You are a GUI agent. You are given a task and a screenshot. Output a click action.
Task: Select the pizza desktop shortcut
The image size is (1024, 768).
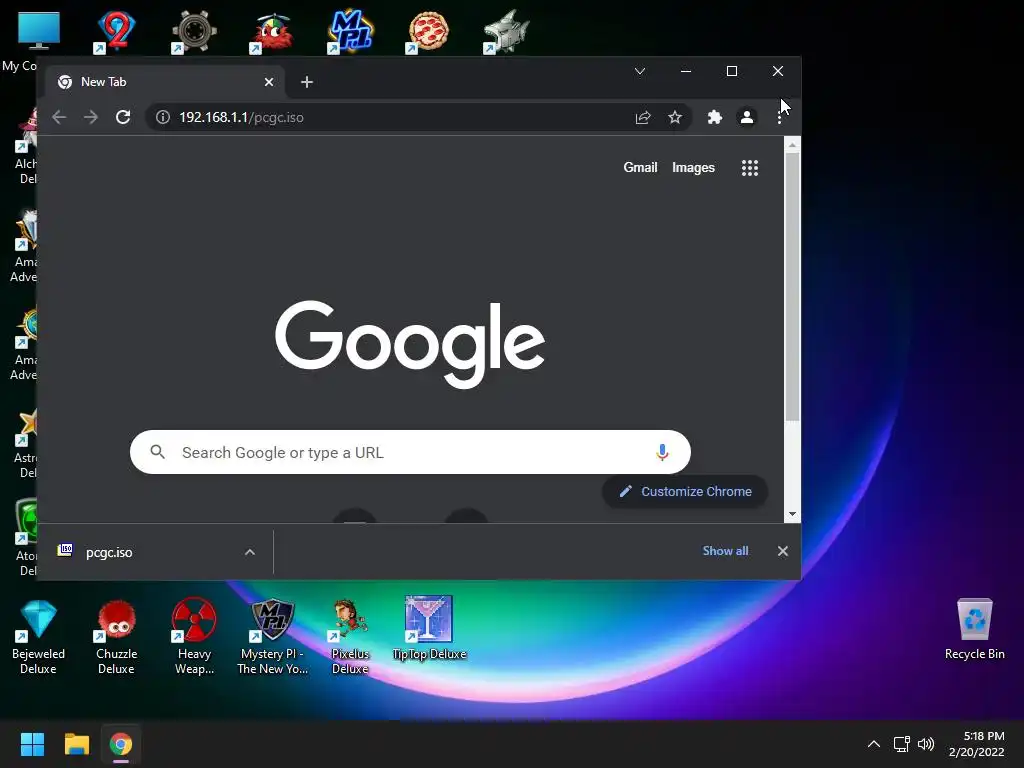[428, 31]
